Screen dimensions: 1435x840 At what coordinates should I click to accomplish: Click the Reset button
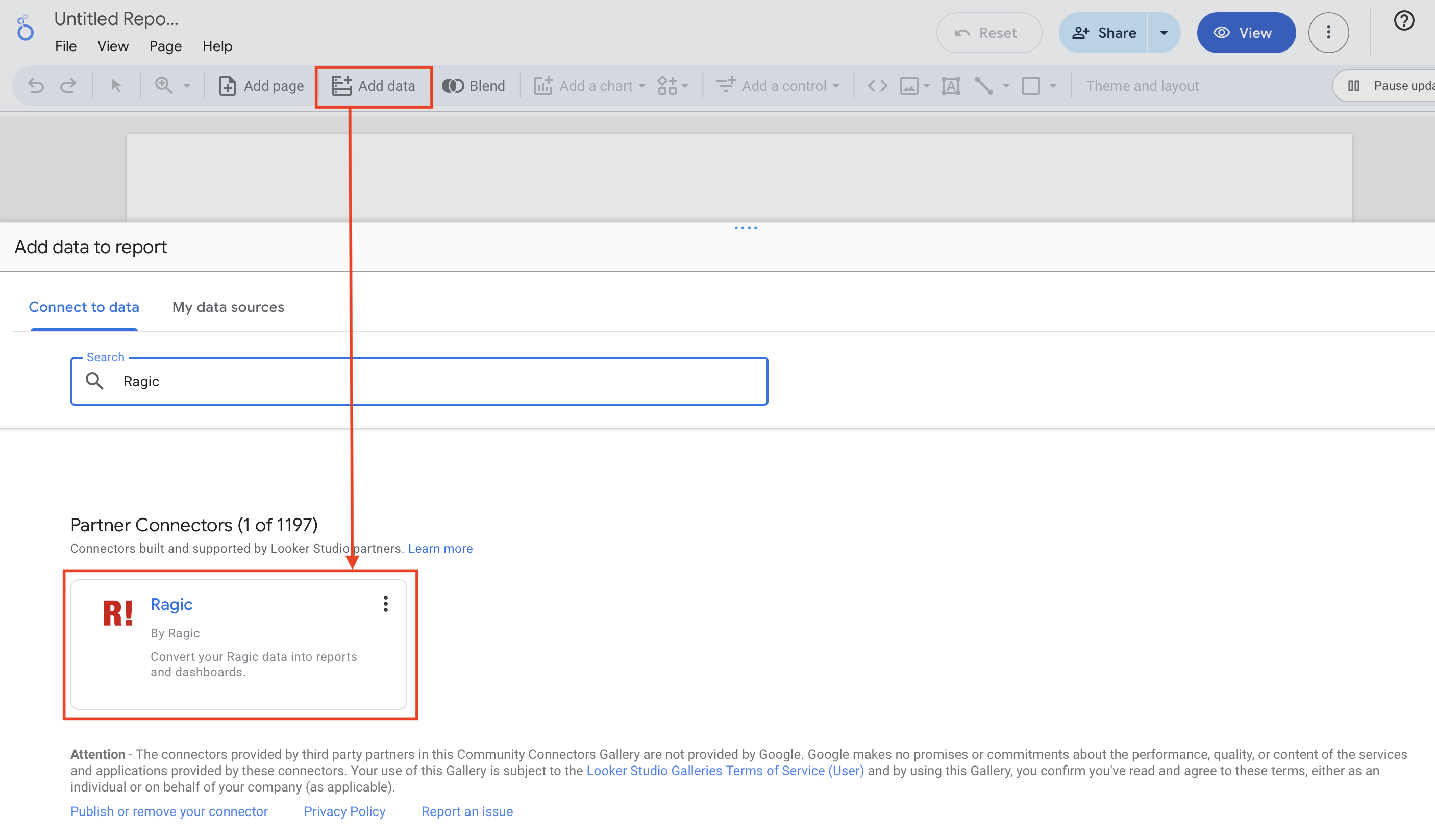pos(989,33)
